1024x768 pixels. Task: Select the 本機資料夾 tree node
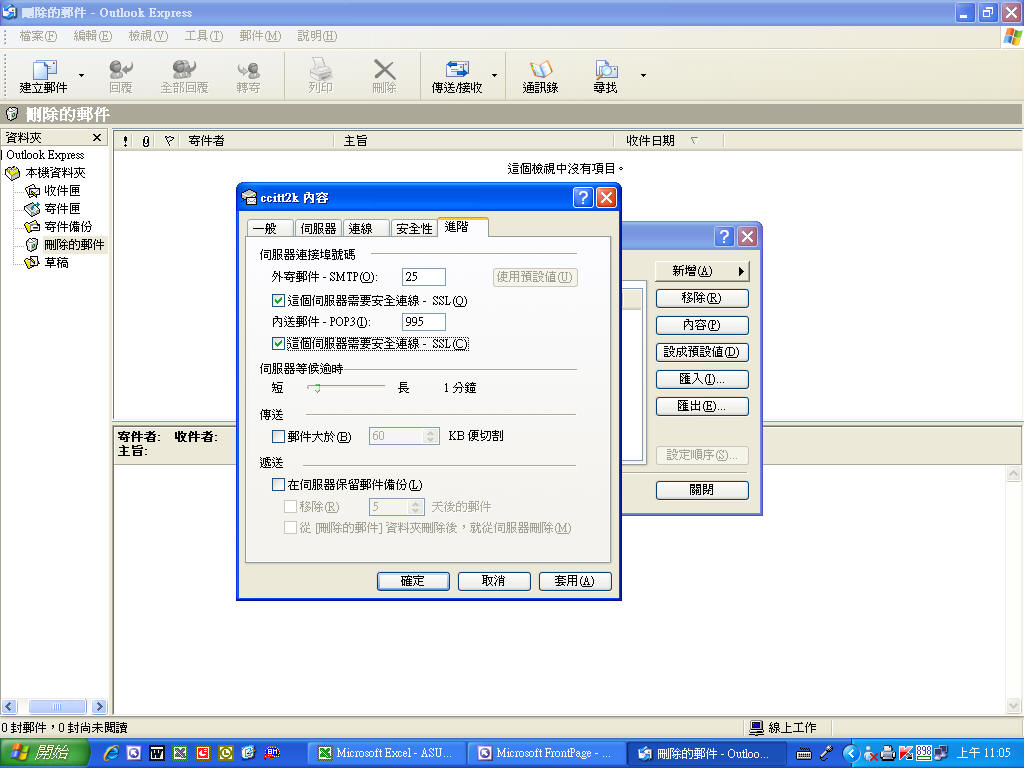55,173
